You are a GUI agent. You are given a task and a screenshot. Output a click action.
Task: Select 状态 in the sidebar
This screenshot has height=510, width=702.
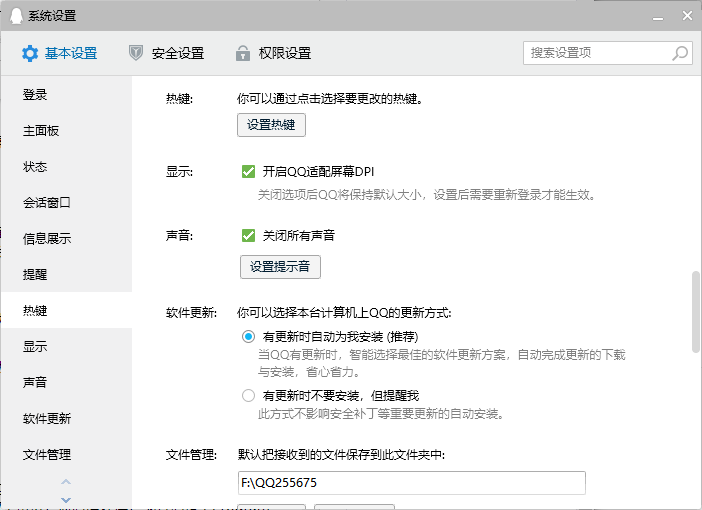(x=67, y=167)
